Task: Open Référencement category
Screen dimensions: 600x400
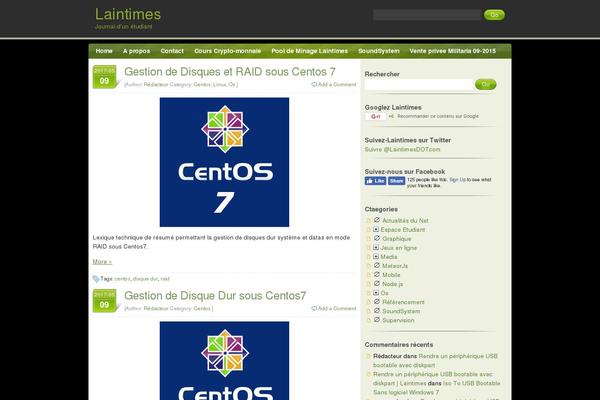Action: point(403,302)
